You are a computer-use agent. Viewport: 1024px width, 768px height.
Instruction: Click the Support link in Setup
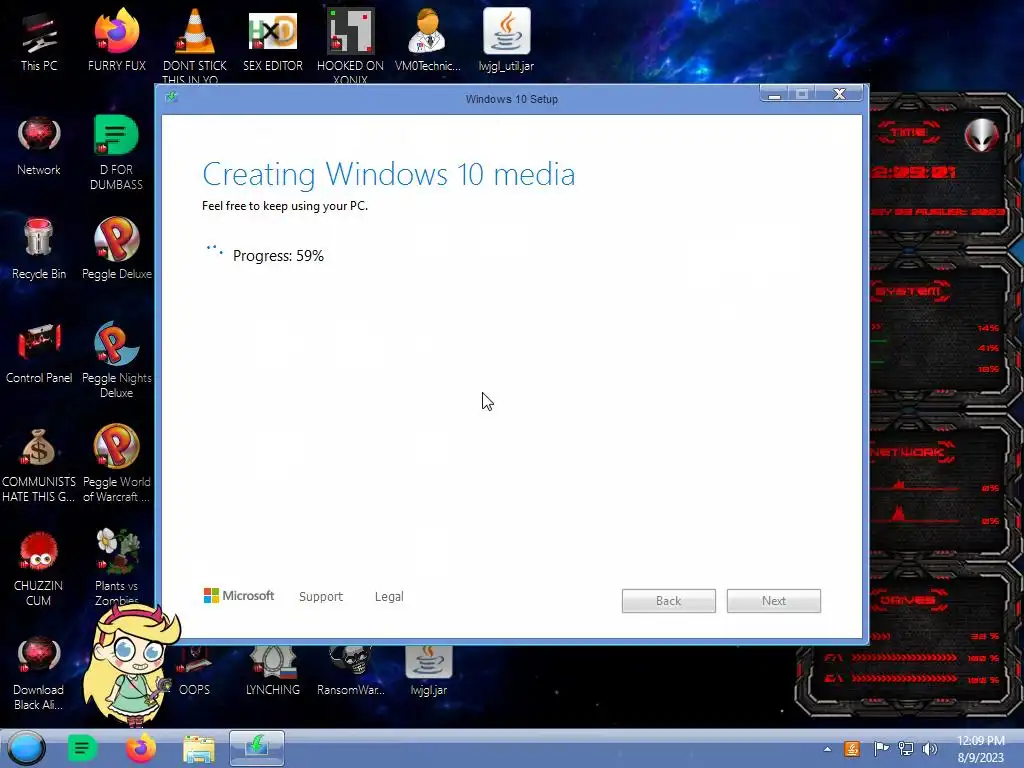[x=321, y=596]
